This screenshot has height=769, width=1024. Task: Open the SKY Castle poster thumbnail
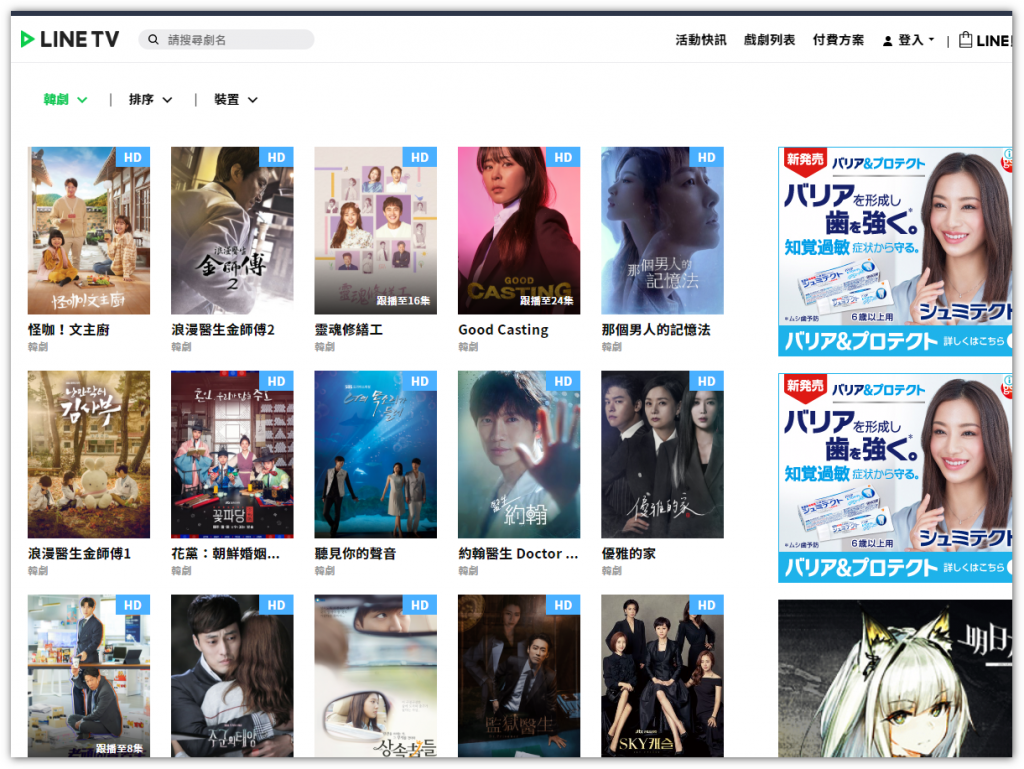tap(662, 676)
